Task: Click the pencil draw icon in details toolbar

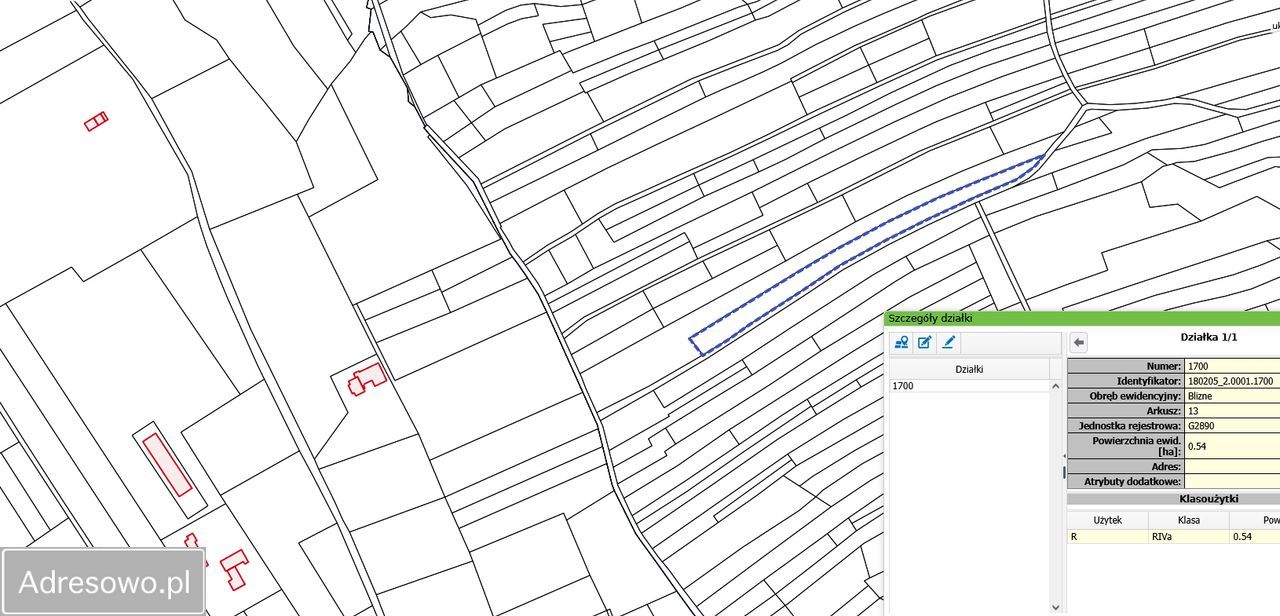Action: point(949,343)
